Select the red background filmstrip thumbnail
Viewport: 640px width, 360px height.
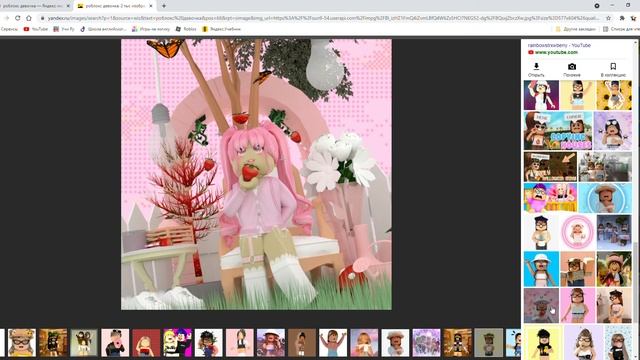pyautogui.click(x=146, y=343)
